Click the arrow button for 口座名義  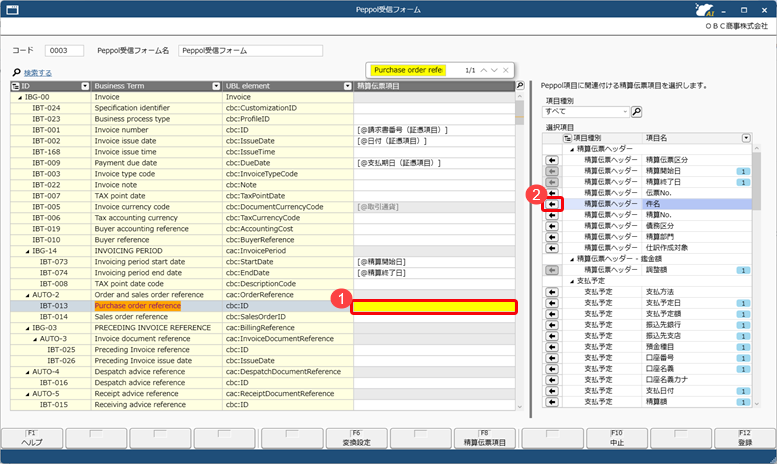[552, 369]
